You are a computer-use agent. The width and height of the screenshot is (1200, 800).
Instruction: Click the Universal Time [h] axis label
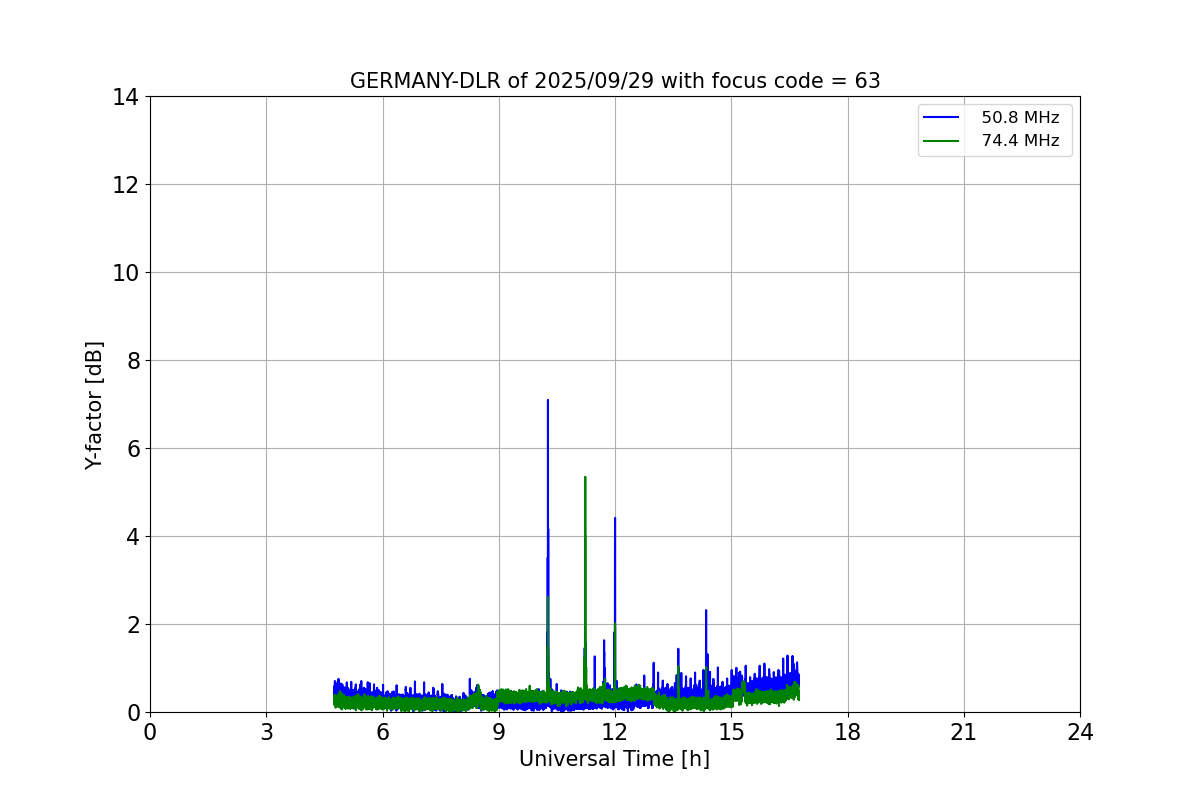tap(614, 759)
